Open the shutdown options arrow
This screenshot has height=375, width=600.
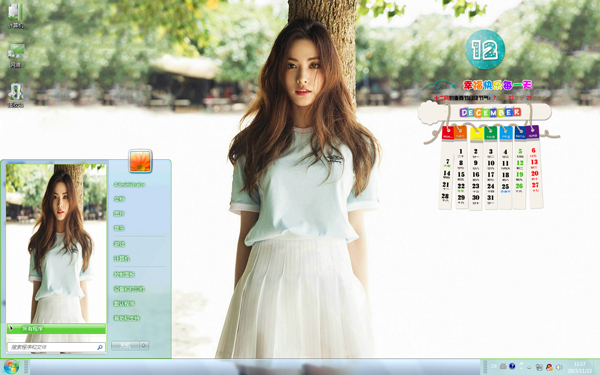tap(144, 346)
